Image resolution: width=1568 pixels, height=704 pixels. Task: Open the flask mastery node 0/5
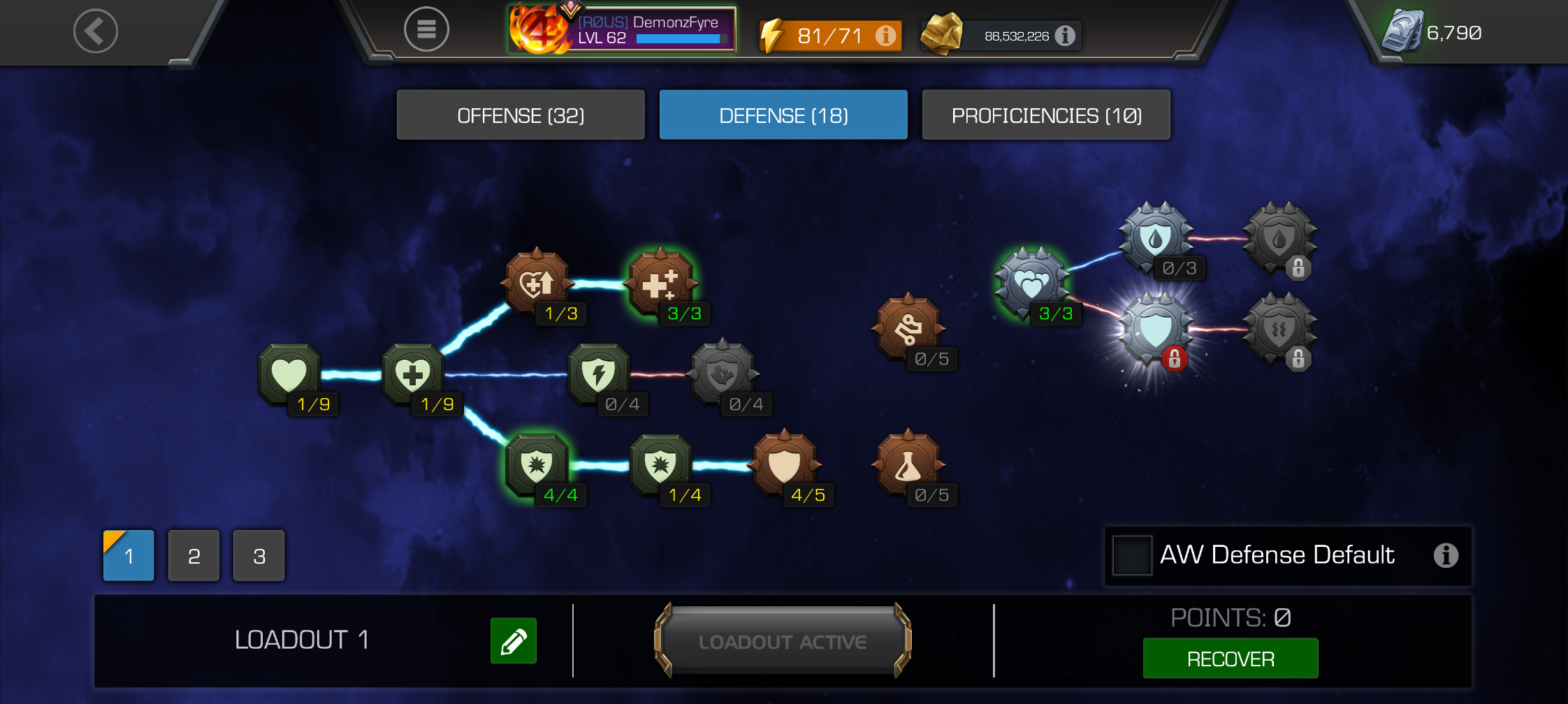coord(908,464)
